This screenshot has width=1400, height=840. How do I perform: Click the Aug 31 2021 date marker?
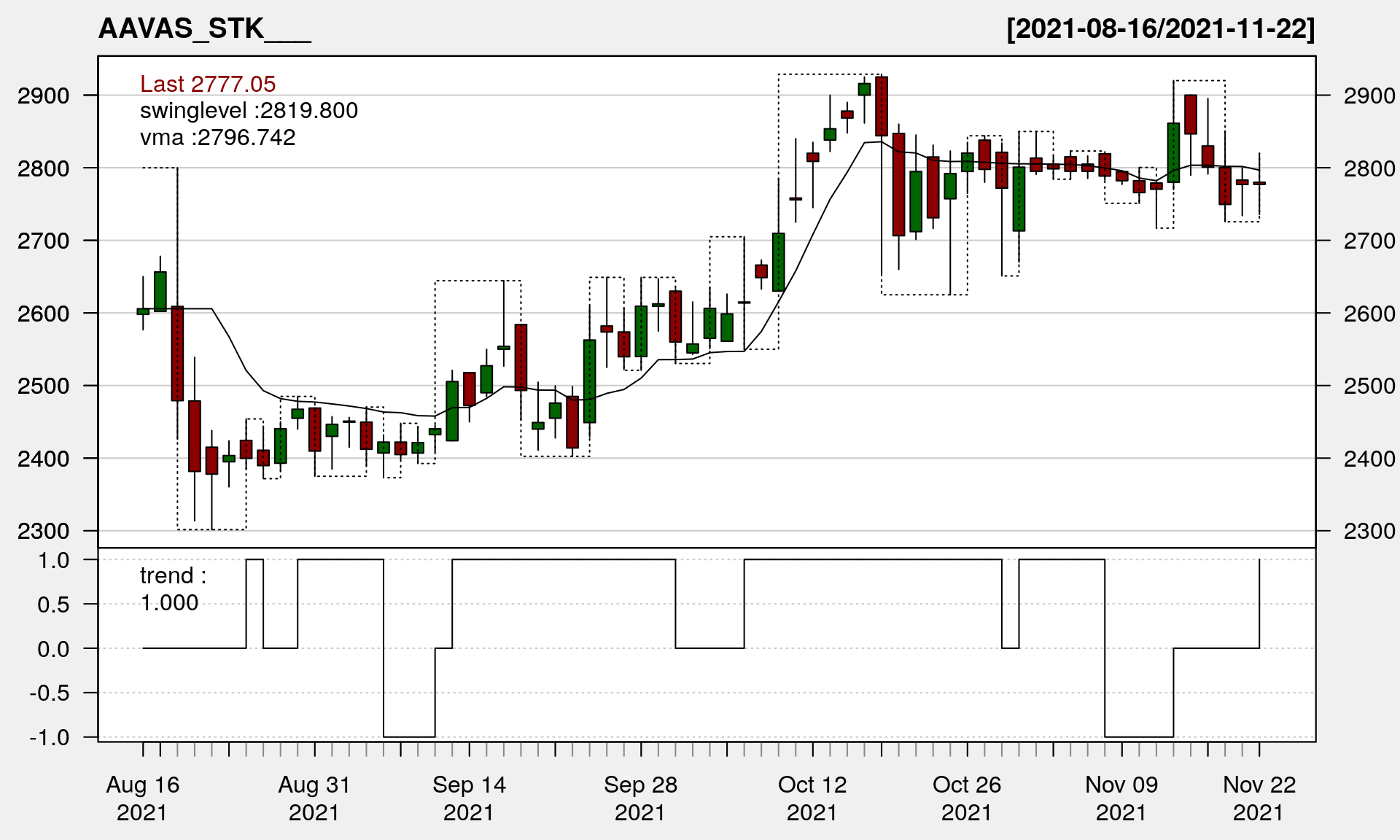314,798
